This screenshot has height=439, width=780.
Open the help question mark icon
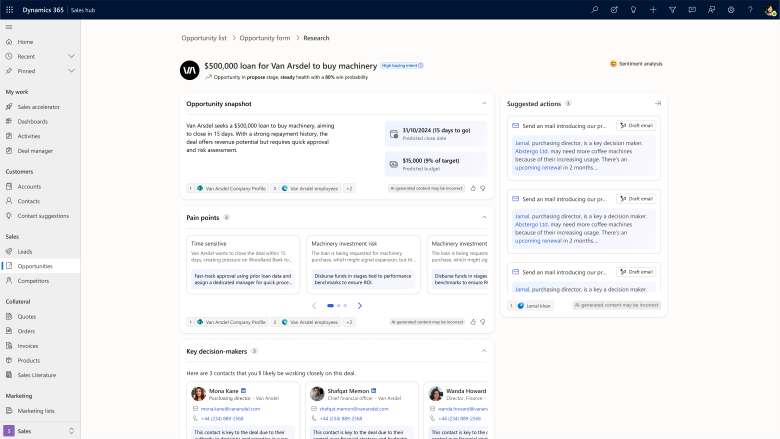click(750, 9)
